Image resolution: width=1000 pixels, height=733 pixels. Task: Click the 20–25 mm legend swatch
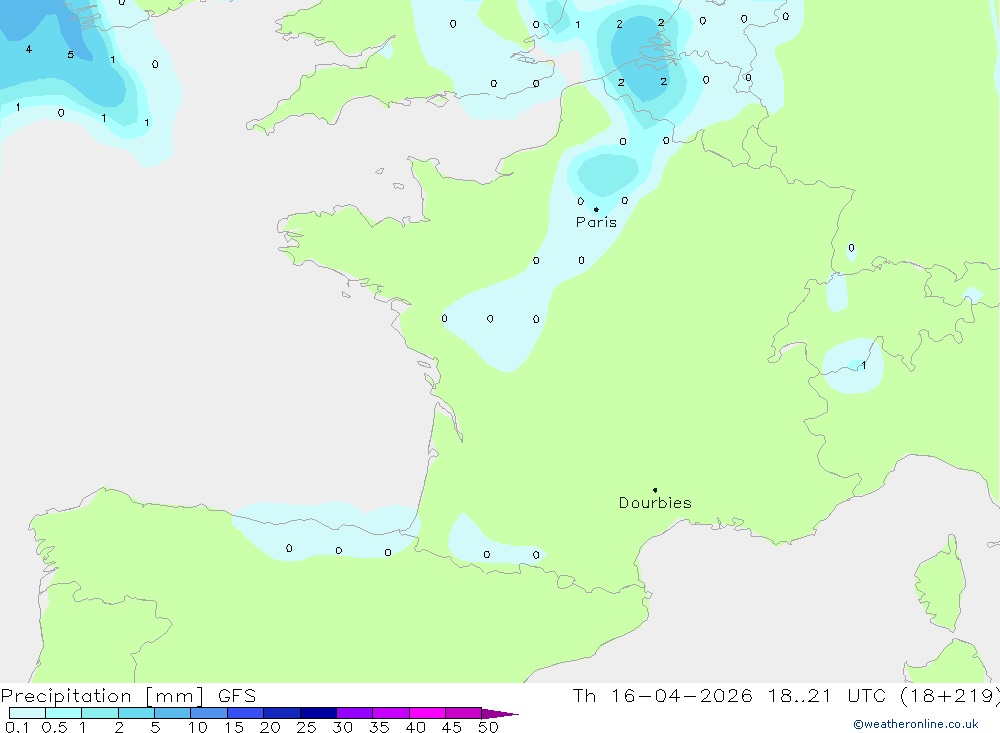281,713
